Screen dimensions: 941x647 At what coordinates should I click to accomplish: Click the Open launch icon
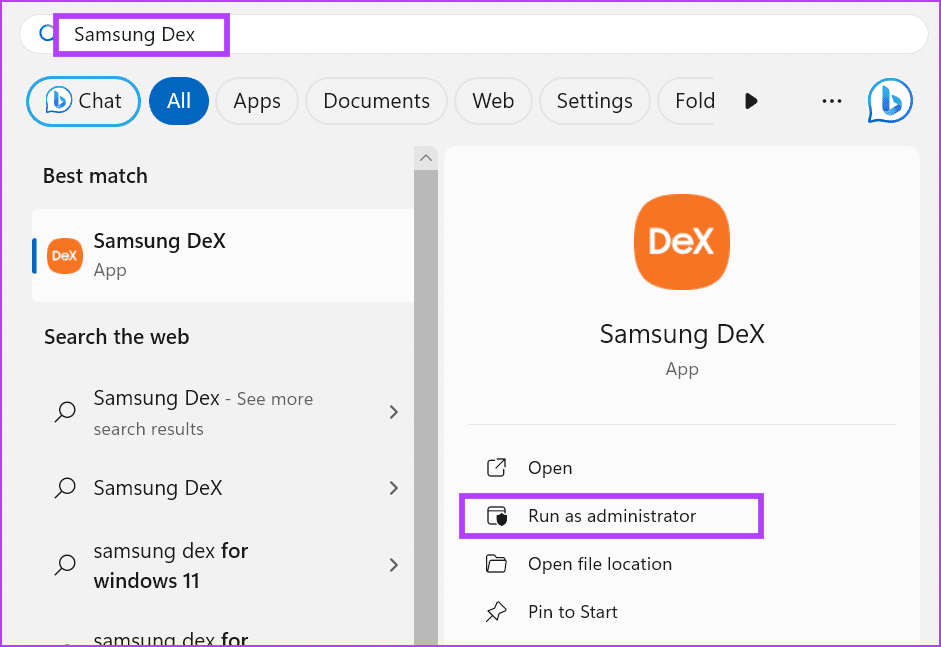point(496,468)
